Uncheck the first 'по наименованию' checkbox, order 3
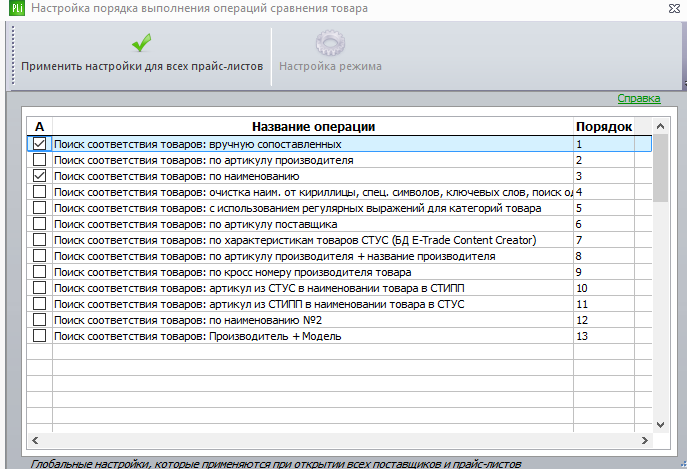This screenshot has height=469, width=687. (39, 175)
